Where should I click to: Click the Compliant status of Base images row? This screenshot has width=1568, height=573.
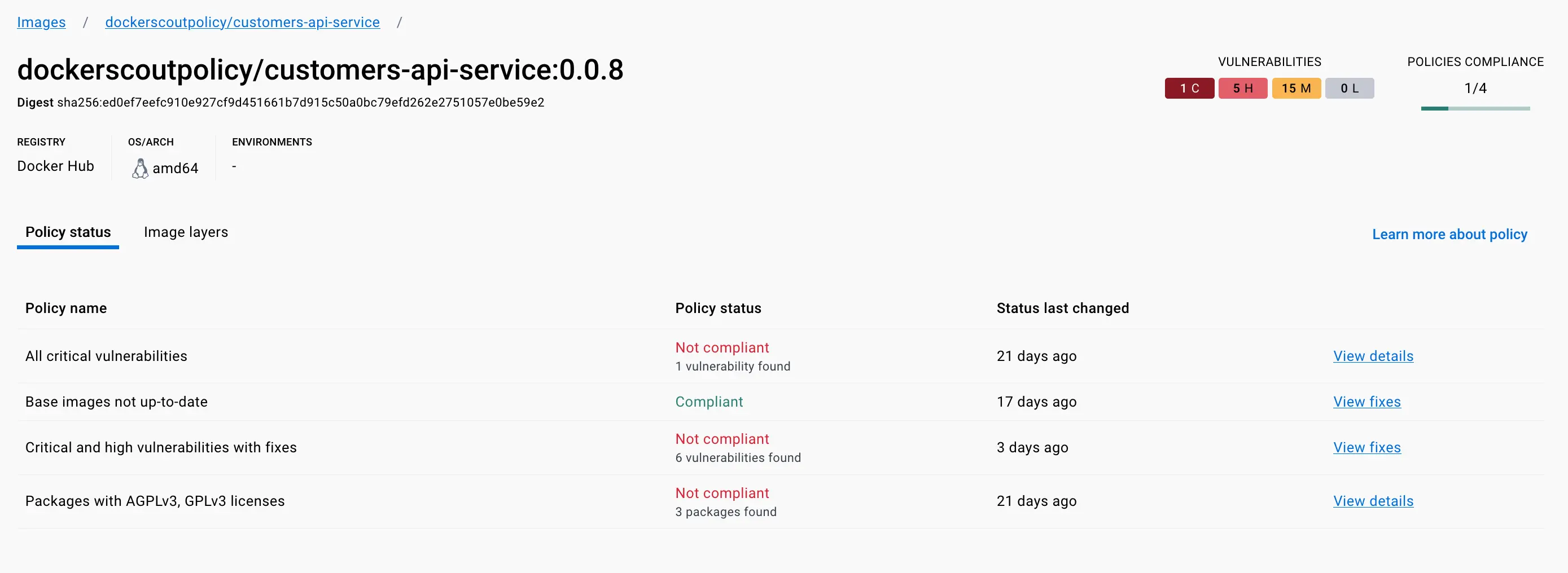click(x=708, y=402)
